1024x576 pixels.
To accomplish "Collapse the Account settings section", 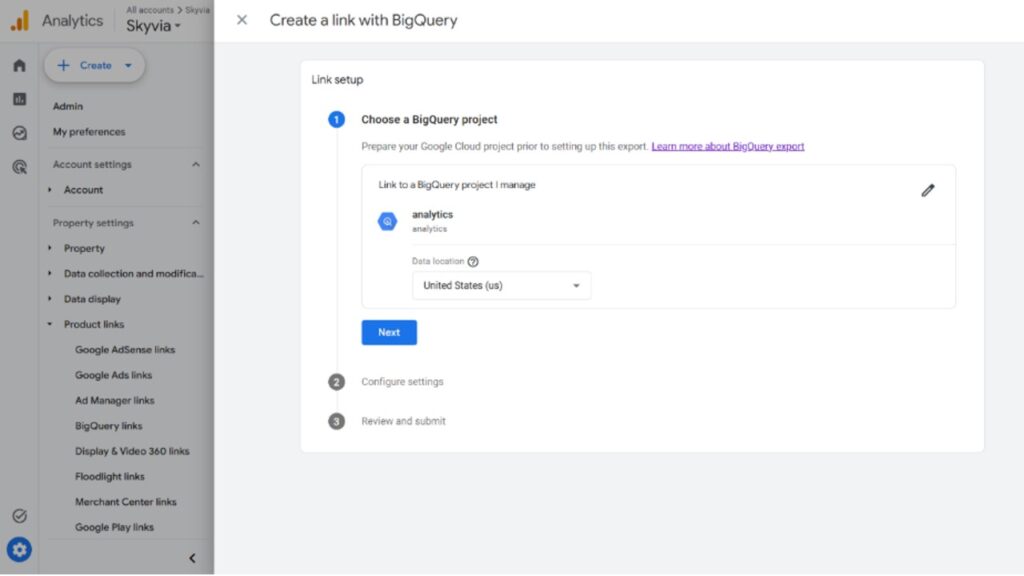I will pos(196,165).
